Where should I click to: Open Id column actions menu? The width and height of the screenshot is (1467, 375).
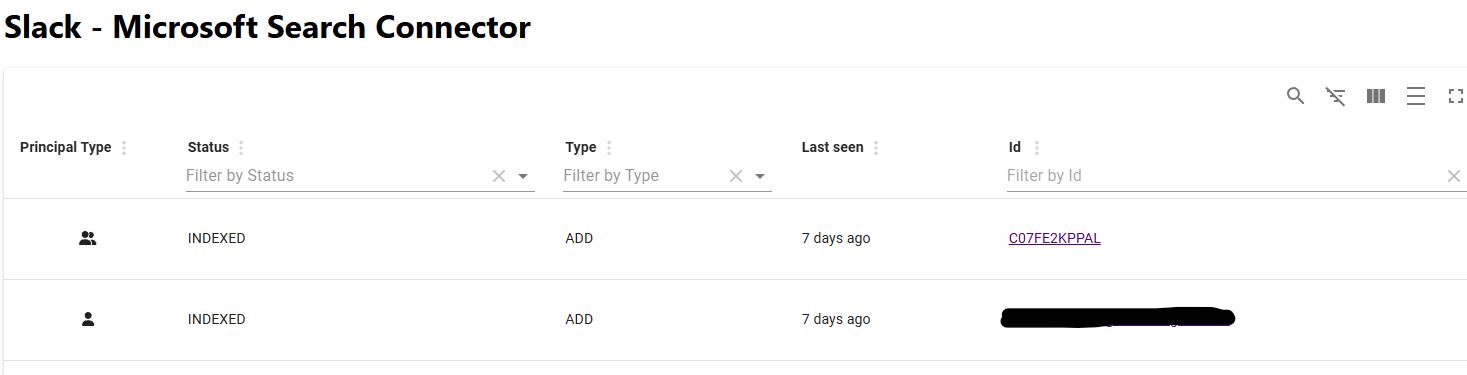(x=1036, y=148)
